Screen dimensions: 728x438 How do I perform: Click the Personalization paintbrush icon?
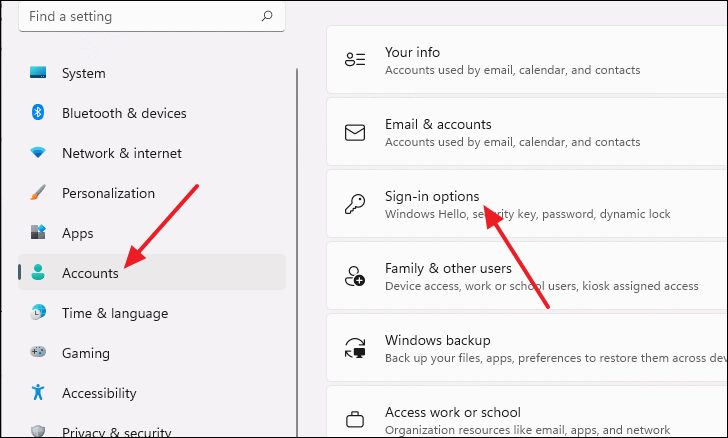click(38, 192)
